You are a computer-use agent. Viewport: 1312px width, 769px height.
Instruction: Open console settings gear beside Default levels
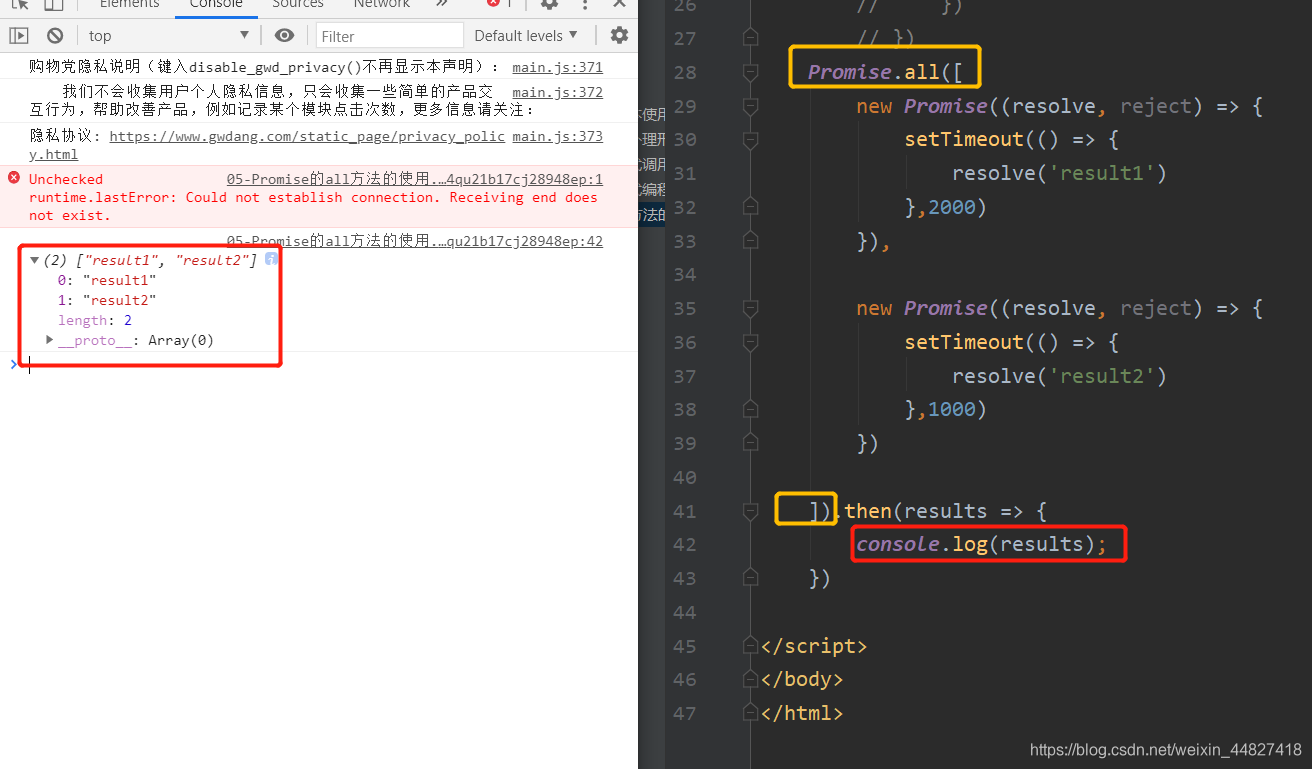tap(619, 35)
